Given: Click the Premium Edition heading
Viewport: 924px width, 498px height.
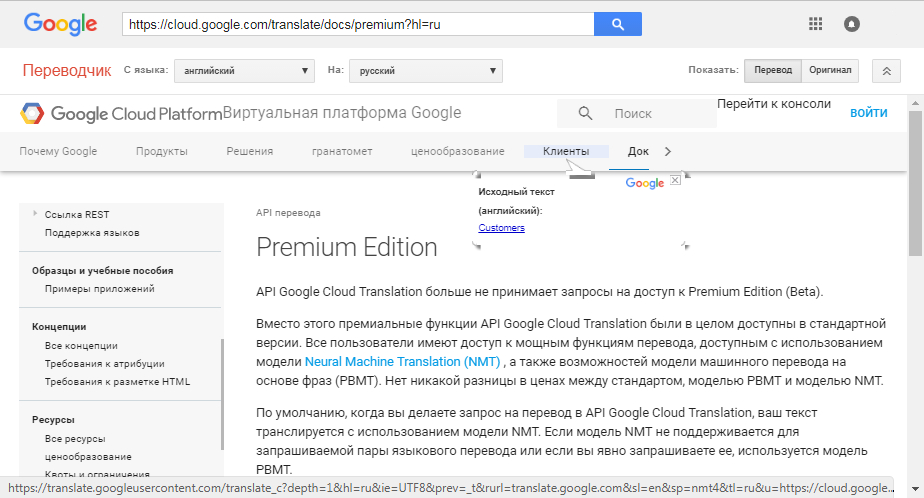Looking at the screenshot, I should [346, 247].
